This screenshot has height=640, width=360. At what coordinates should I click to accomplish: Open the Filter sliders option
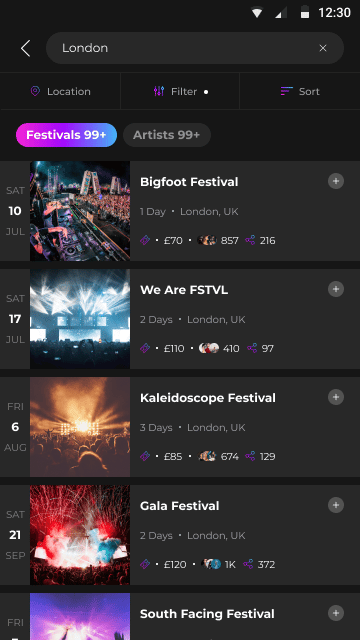[180, 91]
